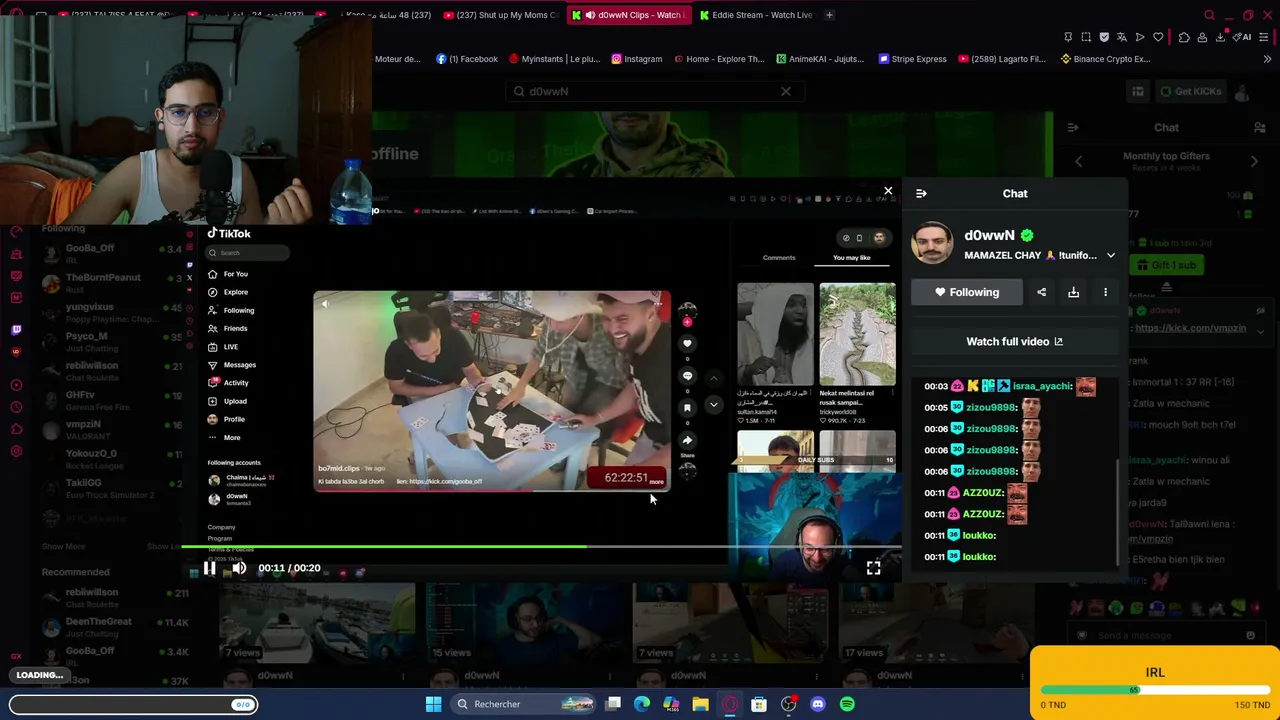Open browser profile icon
Viewport: 1280px width, 720px height.
1203,37
